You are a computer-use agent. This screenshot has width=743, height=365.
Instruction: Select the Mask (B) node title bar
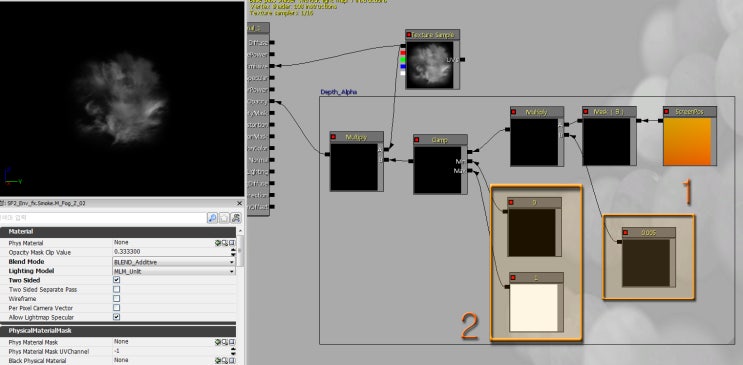(609, 112)
